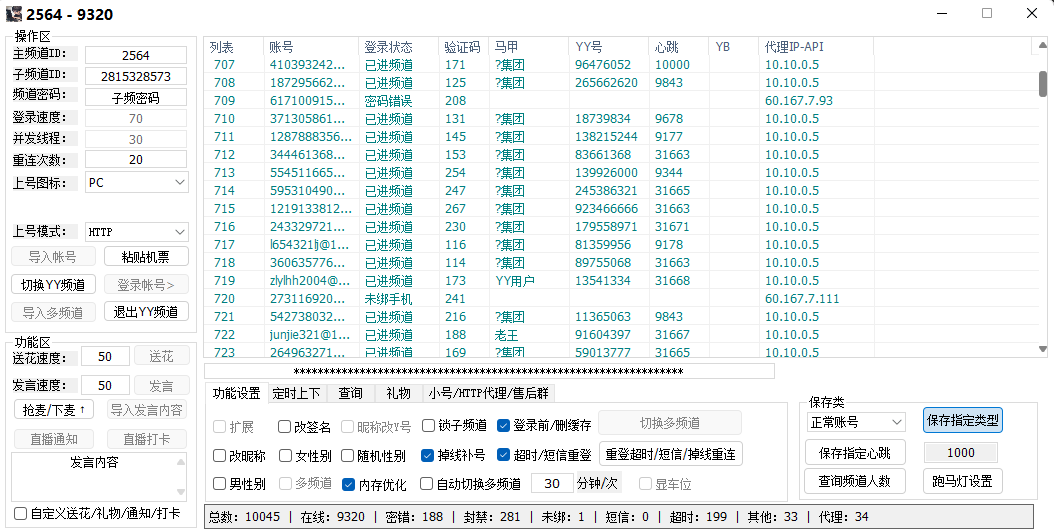Click YY号 96476052 in row 707
1054x531 pixels.
(603, 65)
